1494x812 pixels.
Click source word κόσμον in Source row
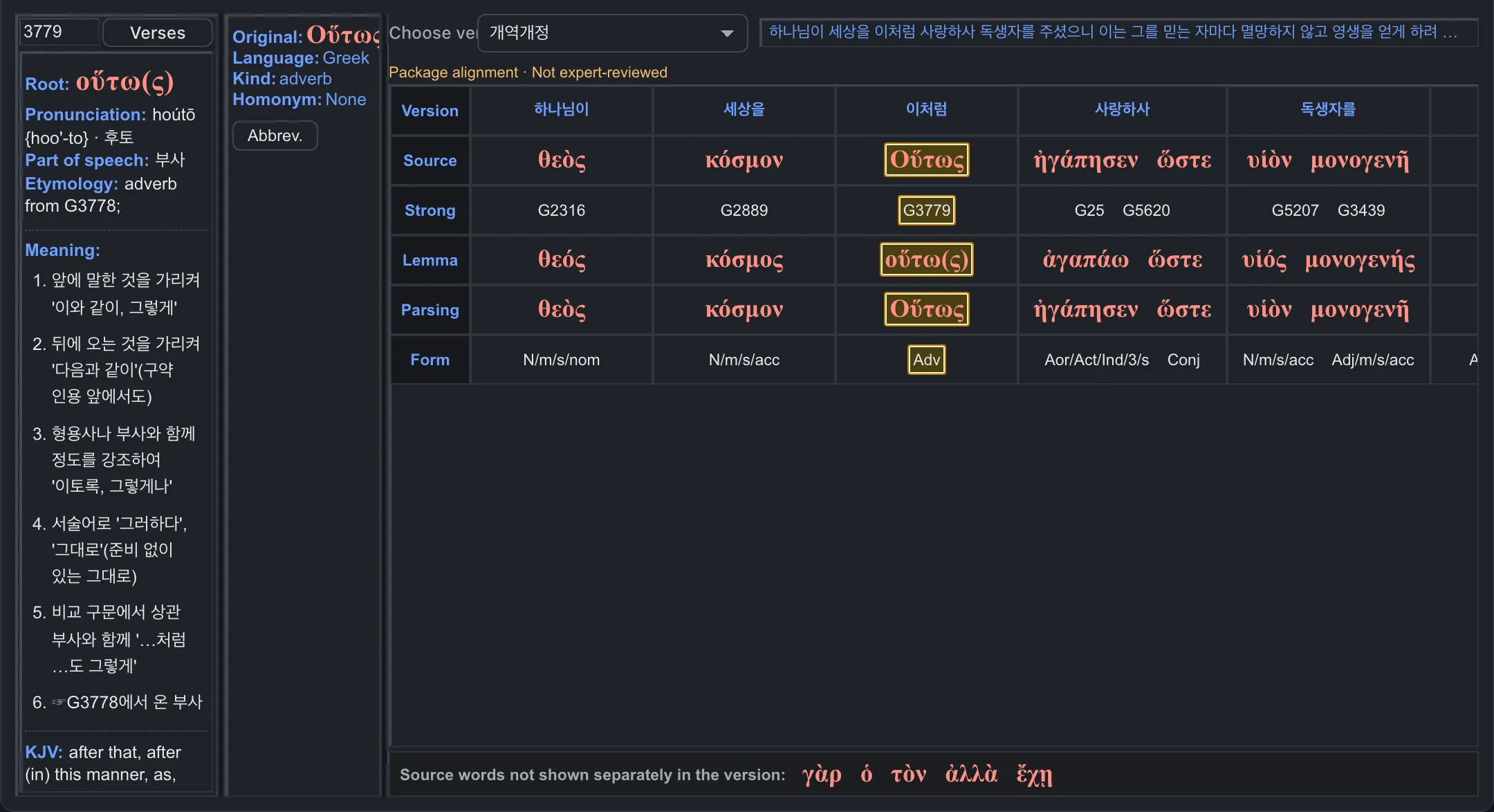(x=744, y=160)
